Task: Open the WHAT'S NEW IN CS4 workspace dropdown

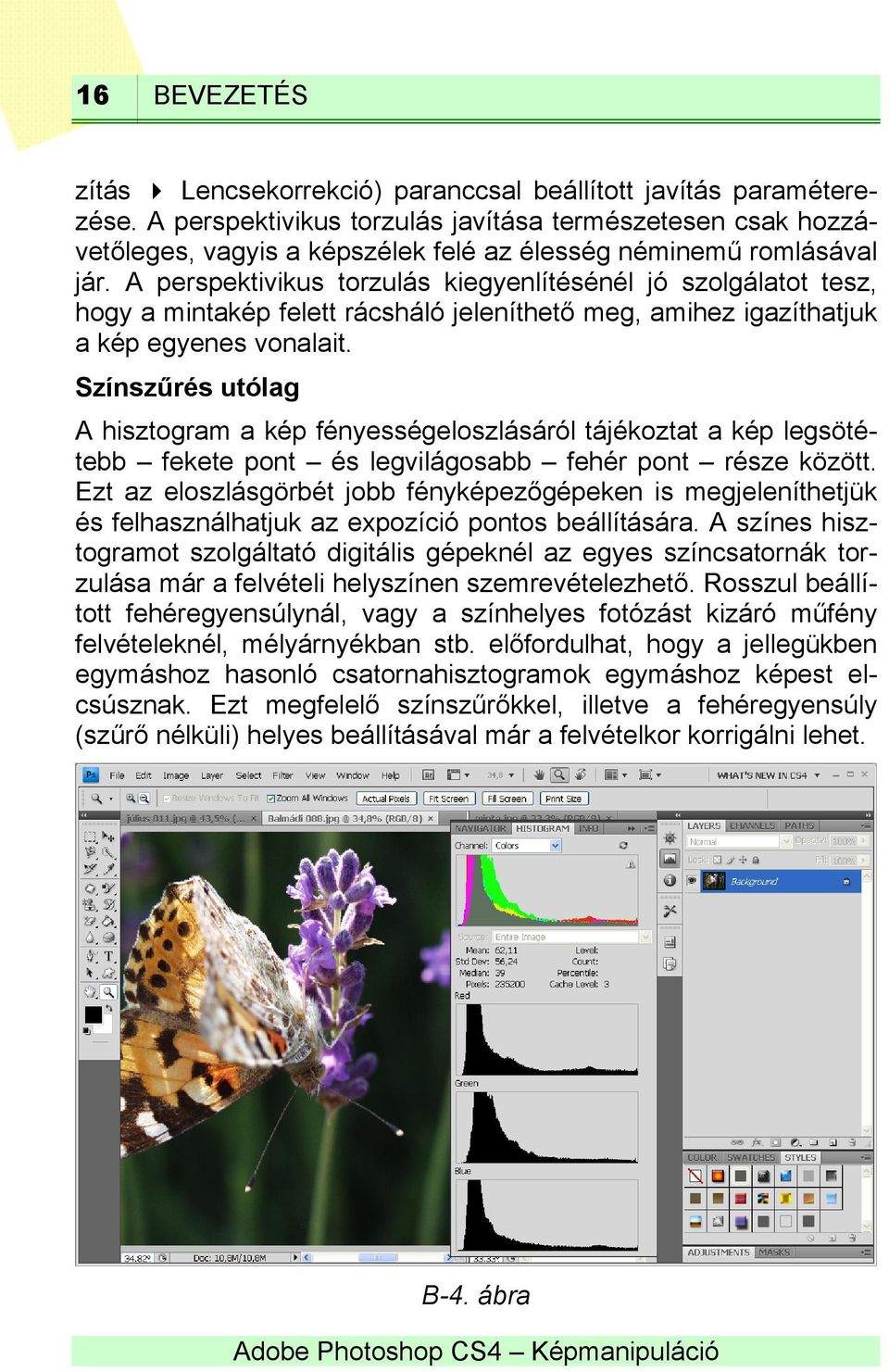Action: 768,775
